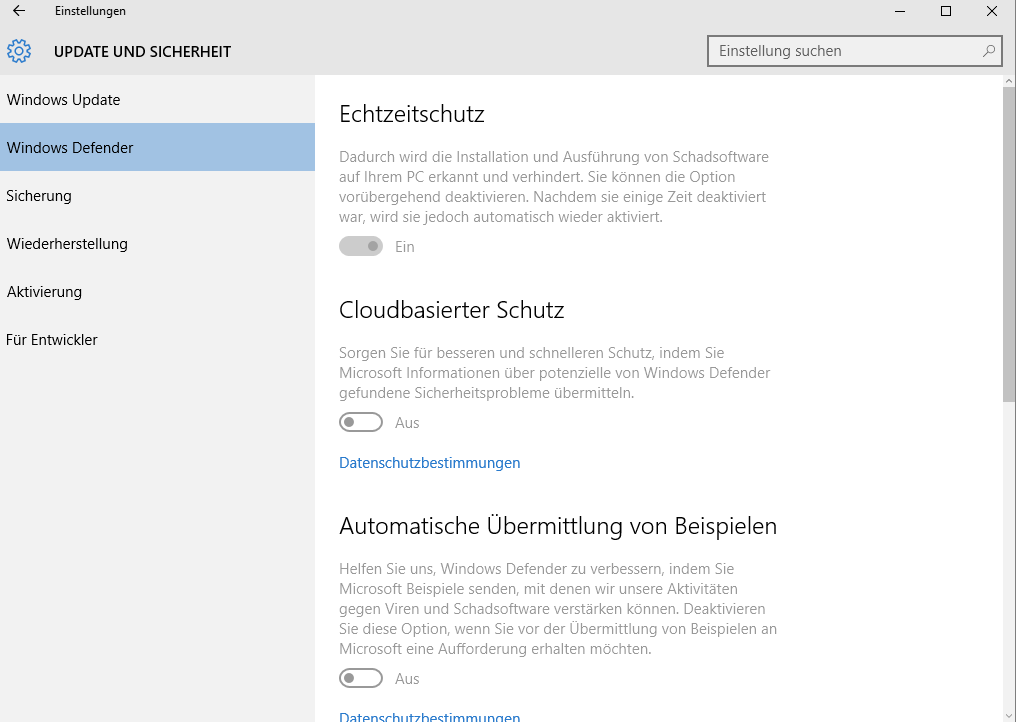Click the UPDATE UND SICHERHEIT title
Viewport: 1016px width, 722px height.
point(143,52)
